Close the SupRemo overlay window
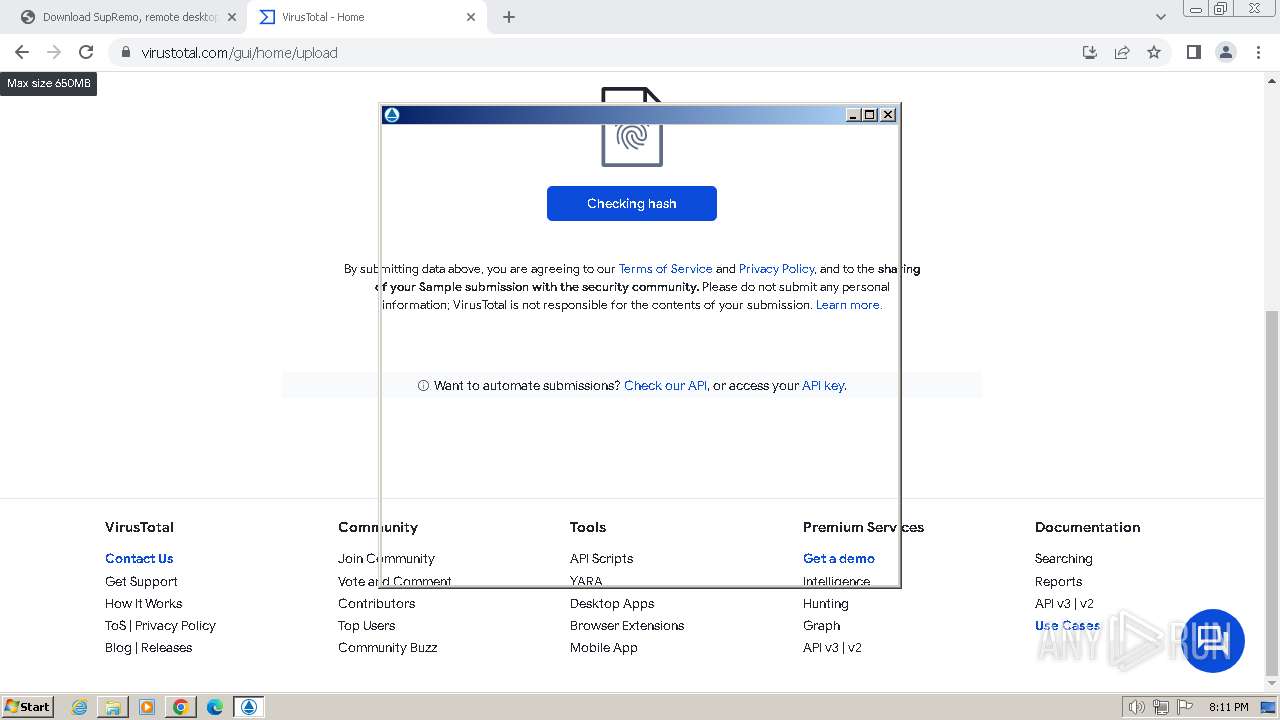The image size is (1280, 720). pyautogui.click(x=888, y=114)
